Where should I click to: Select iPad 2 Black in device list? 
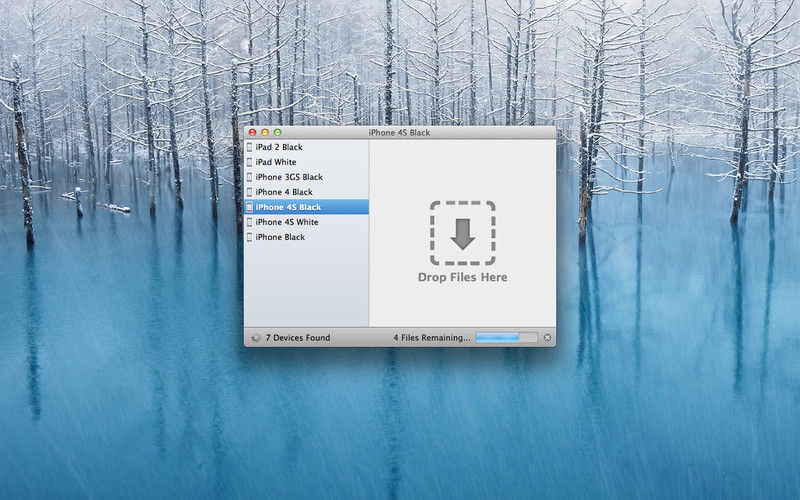(x=306, y=147)
